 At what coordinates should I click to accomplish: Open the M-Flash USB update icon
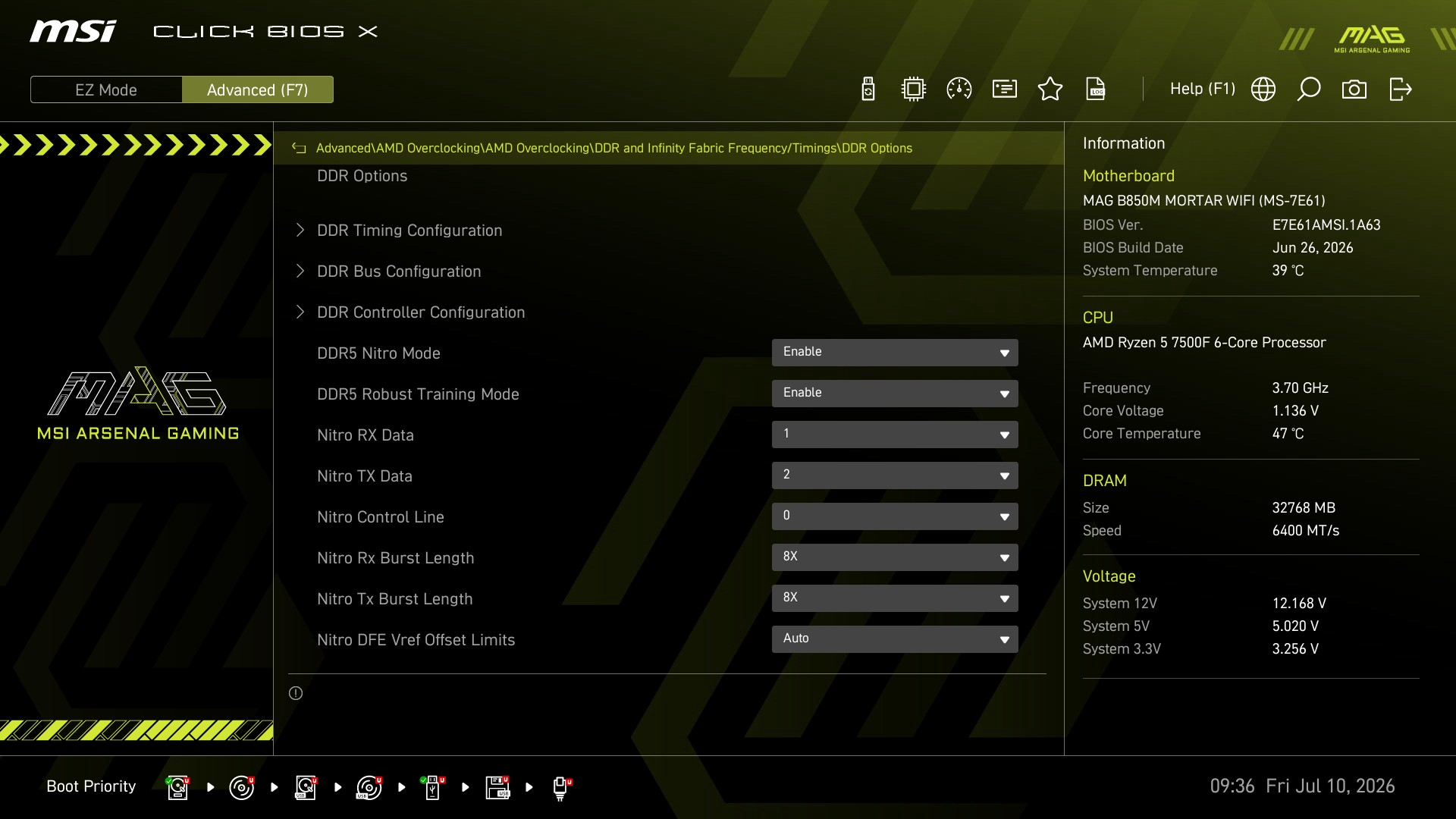868,89
